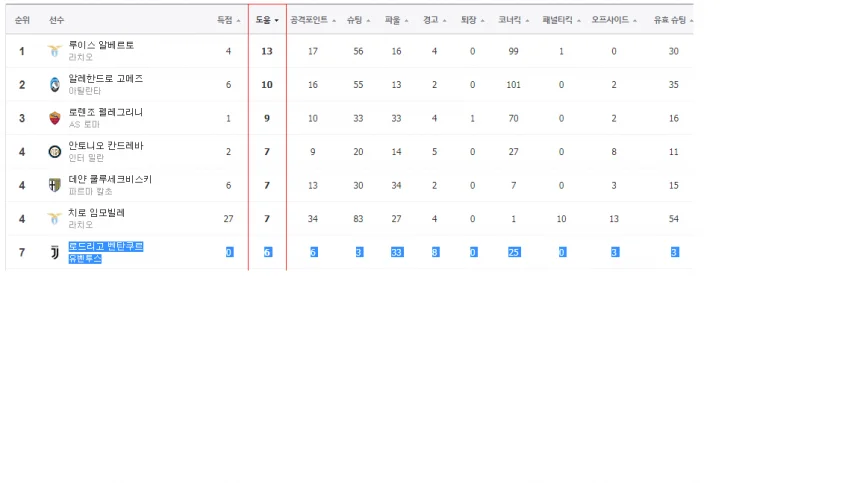Click the fouls value 34 for 데얀 쿨루셰브스키
Viewport: 860px width, 483px height.
[396, 185]
